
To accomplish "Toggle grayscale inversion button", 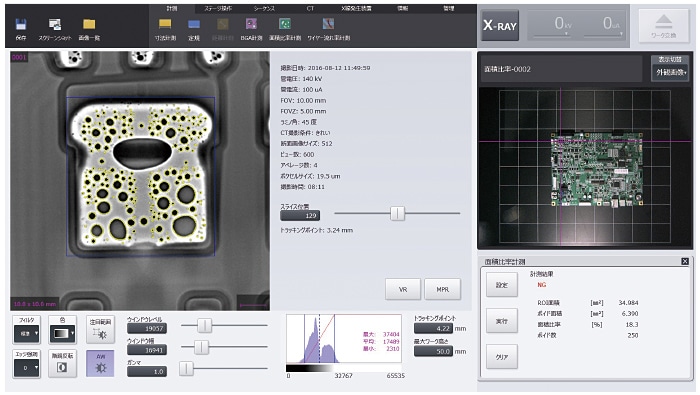I will point(62,364).
